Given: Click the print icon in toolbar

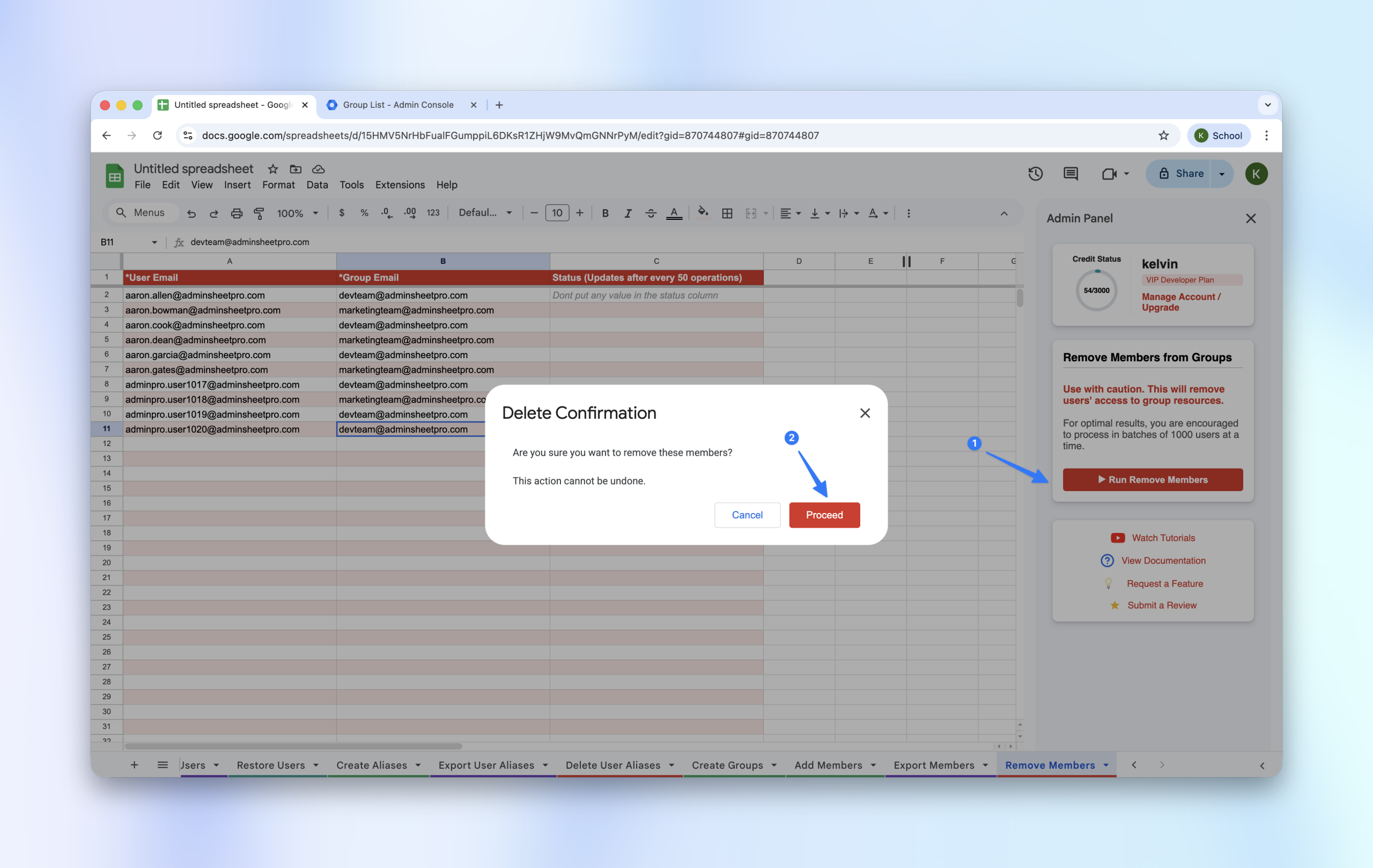Looking at the screenshot, I should 237,213.
